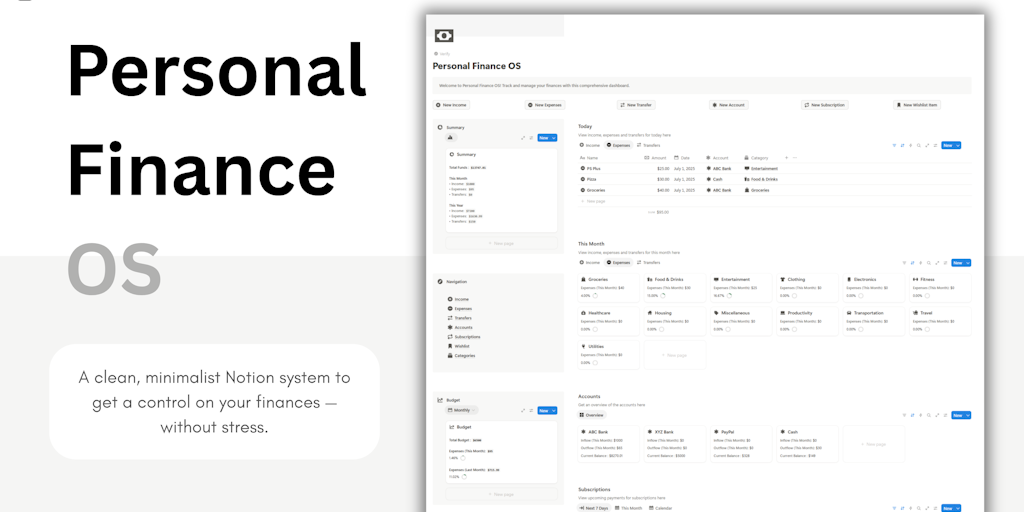Click Groceries bag icon on Groceries card
The height and width of the screenshot is (512, 1024).
(x=584, y=280)
